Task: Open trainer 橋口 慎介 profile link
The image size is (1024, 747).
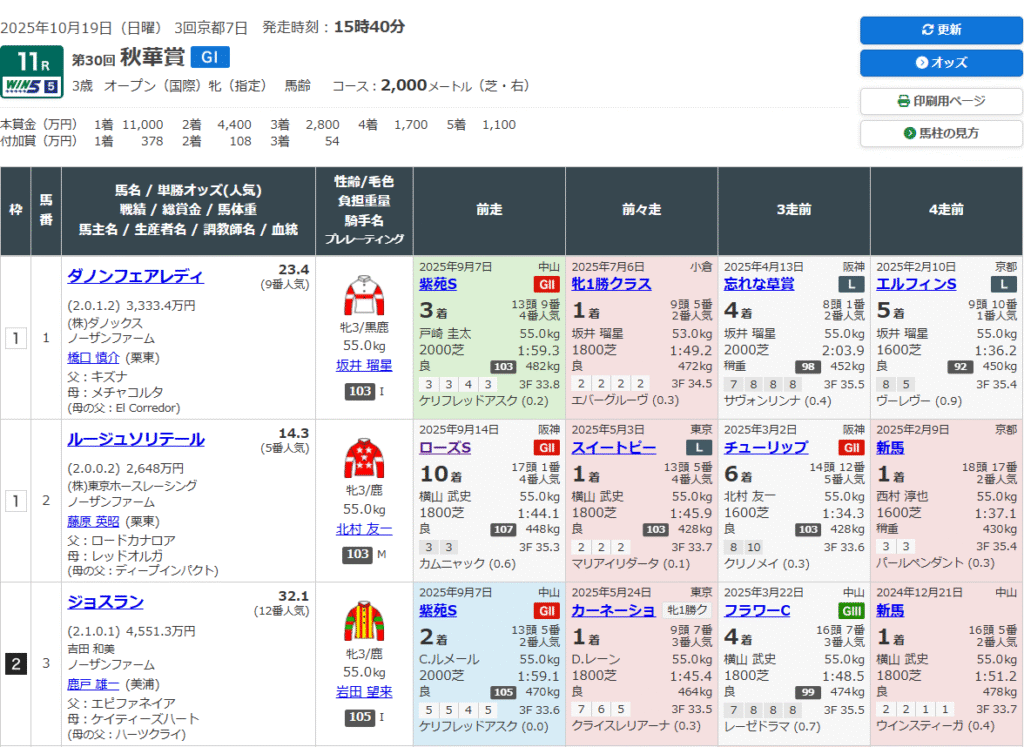Action: (93, 357)
